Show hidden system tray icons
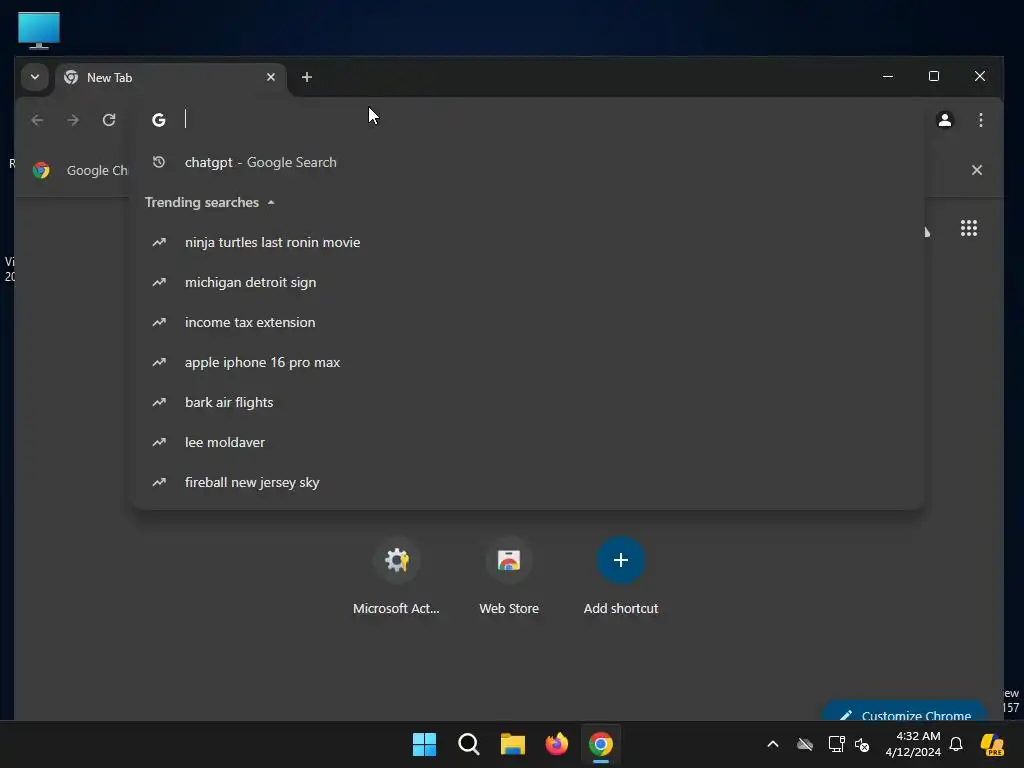The height and width of the screenshot is (768, 1024). tap(773, 744)
